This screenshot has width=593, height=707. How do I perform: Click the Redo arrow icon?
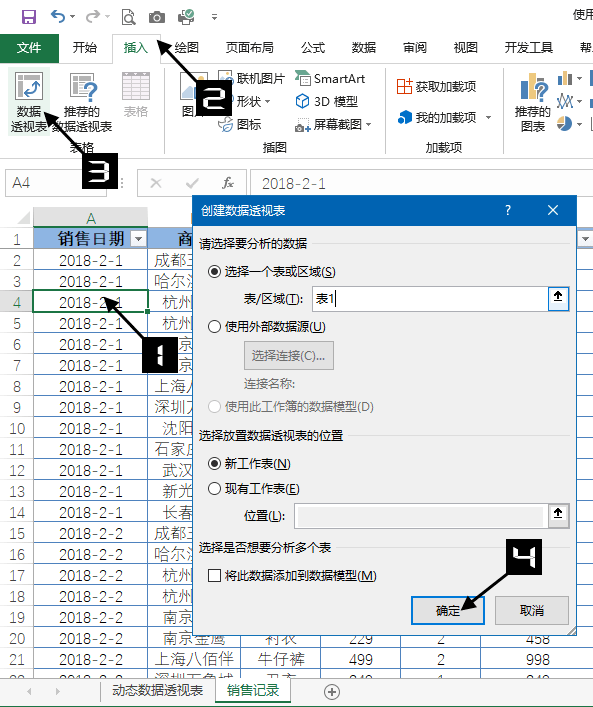point(92,17)
